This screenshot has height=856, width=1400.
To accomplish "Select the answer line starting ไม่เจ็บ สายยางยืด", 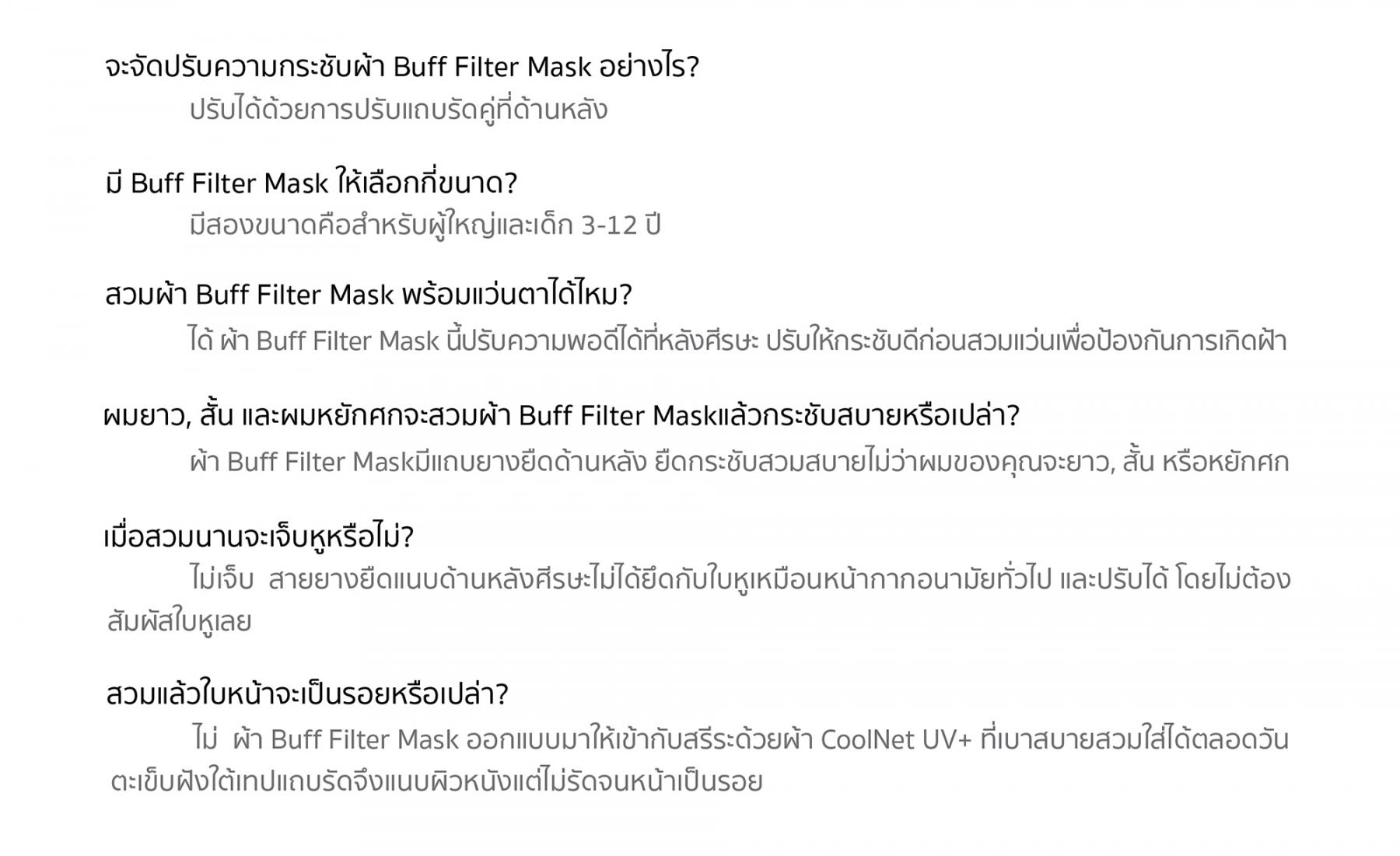I will (740, 579).
